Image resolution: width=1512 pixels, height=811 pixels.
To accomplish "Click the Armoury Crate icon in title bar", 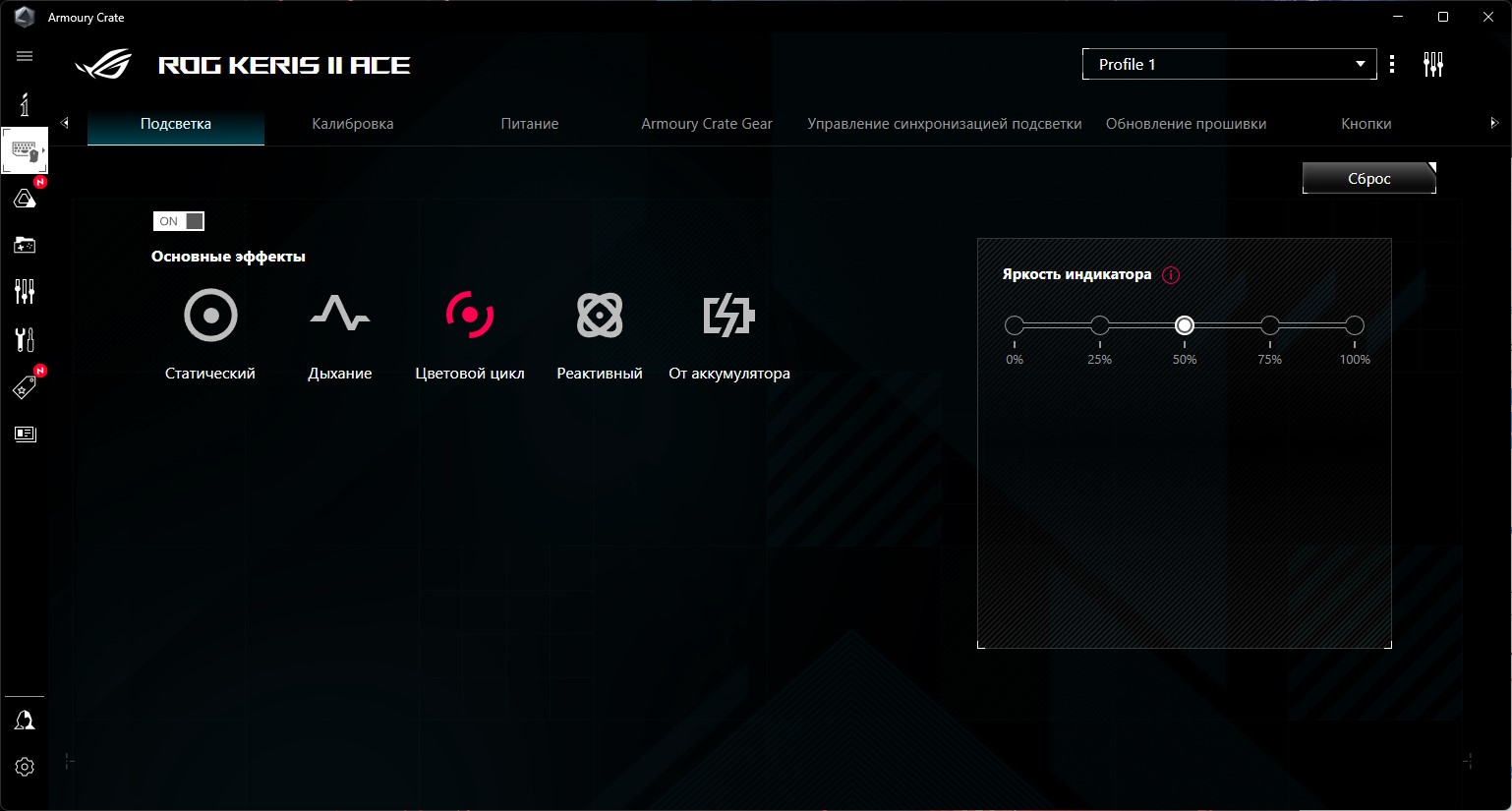I will coord(25,17).
